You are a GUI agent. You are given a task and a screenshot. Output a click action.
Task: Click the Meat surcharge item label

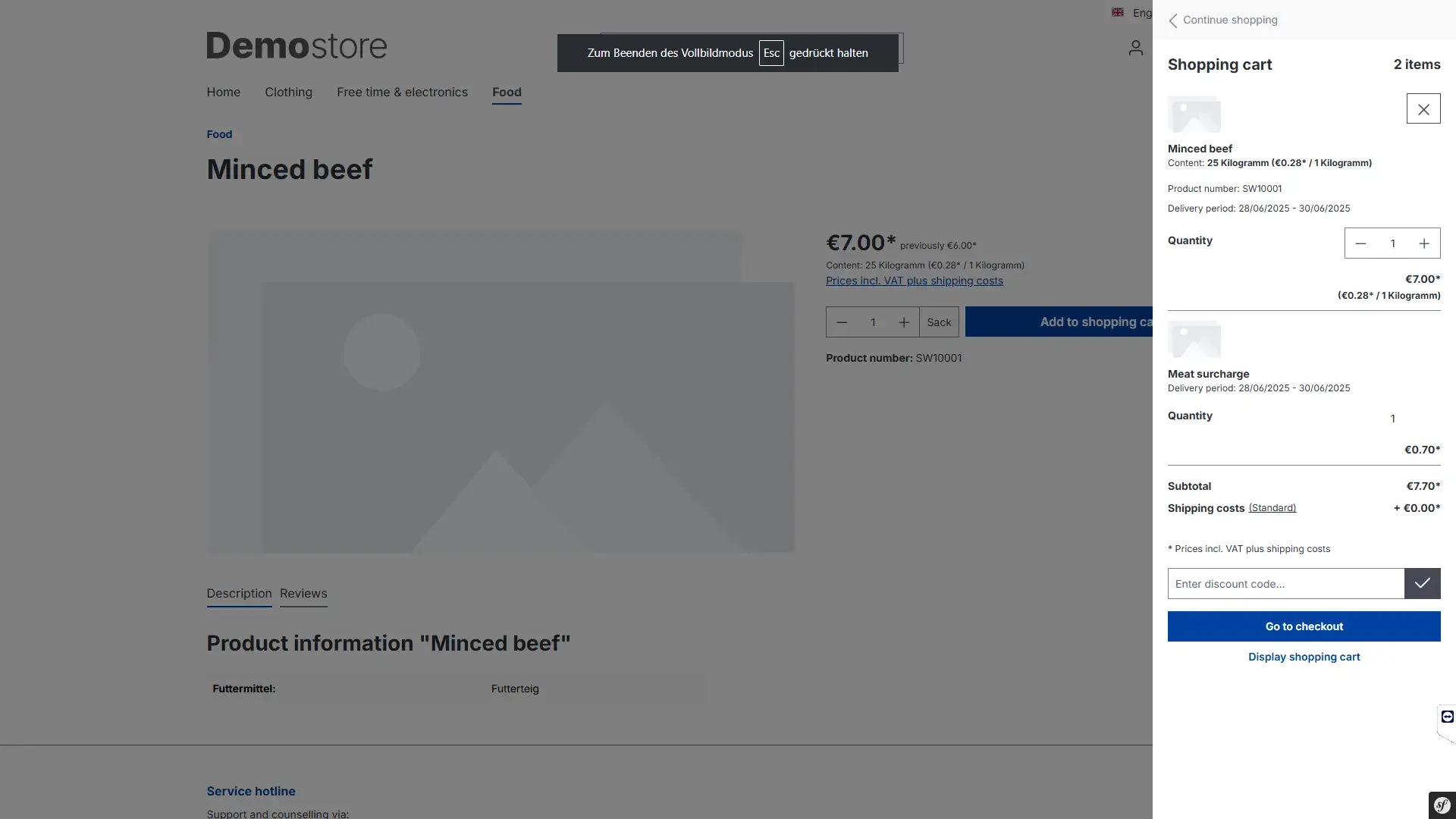click(x=1208, y=374)
